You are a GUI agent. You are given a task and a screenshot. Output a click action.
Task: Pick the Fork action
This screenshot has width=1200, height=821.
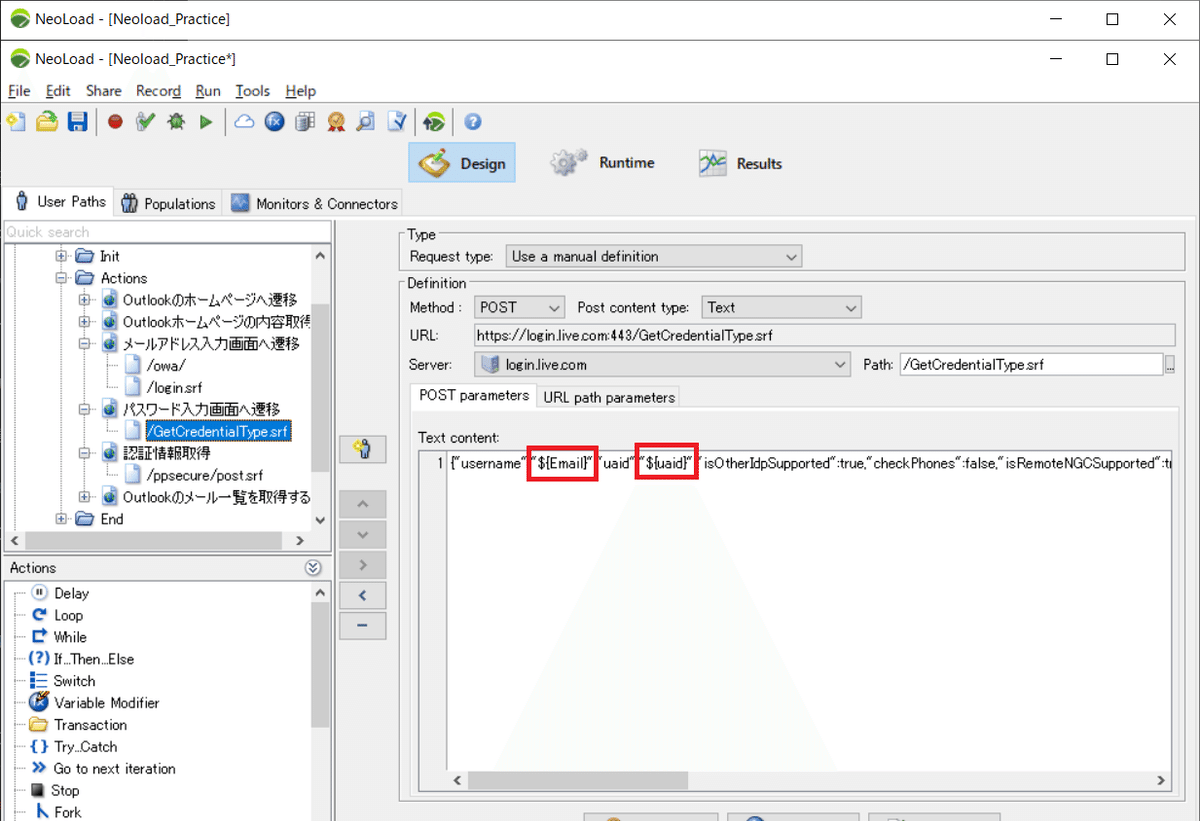point(68,812)
